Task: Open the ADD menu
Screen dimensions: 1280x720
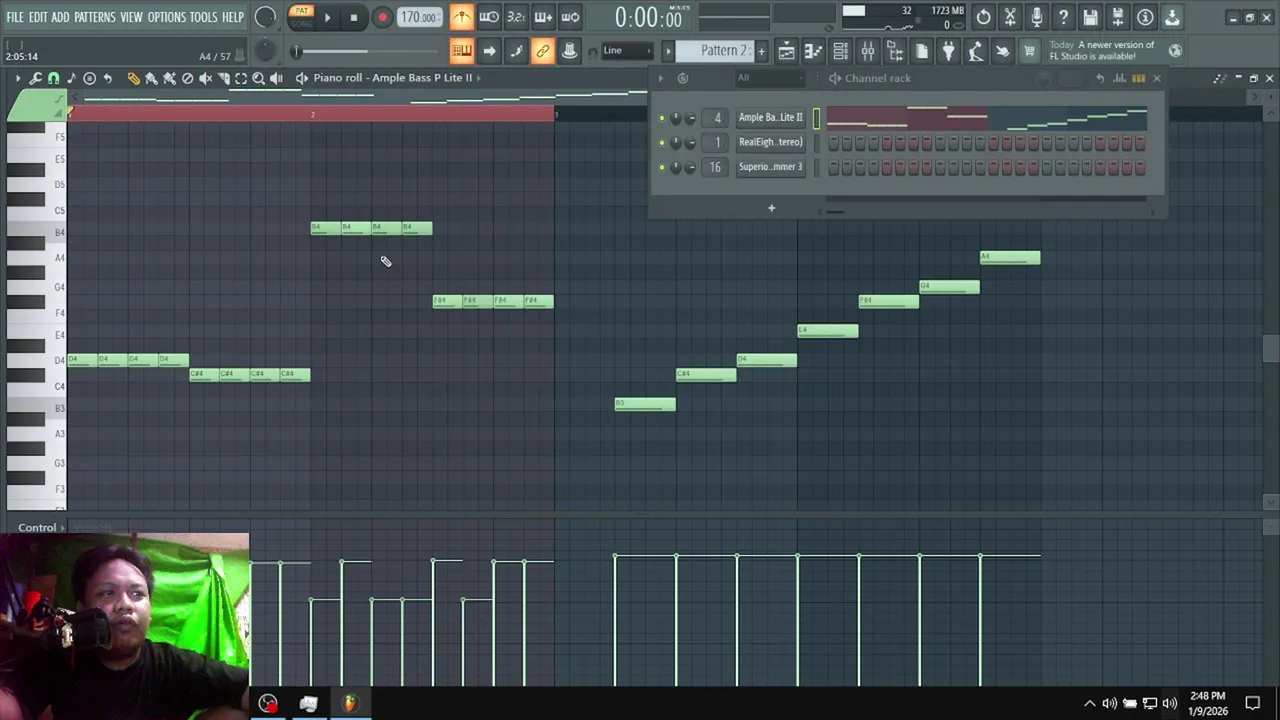Action: [60, 17]
